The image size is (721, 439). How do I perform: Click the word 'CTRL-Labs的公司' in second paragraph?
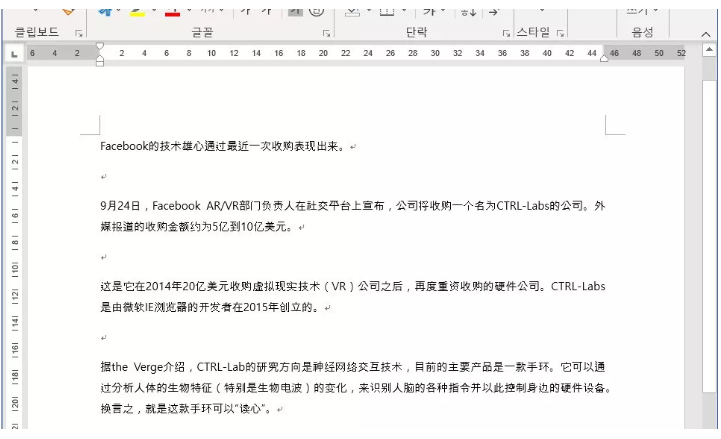[x=540, y=206]
